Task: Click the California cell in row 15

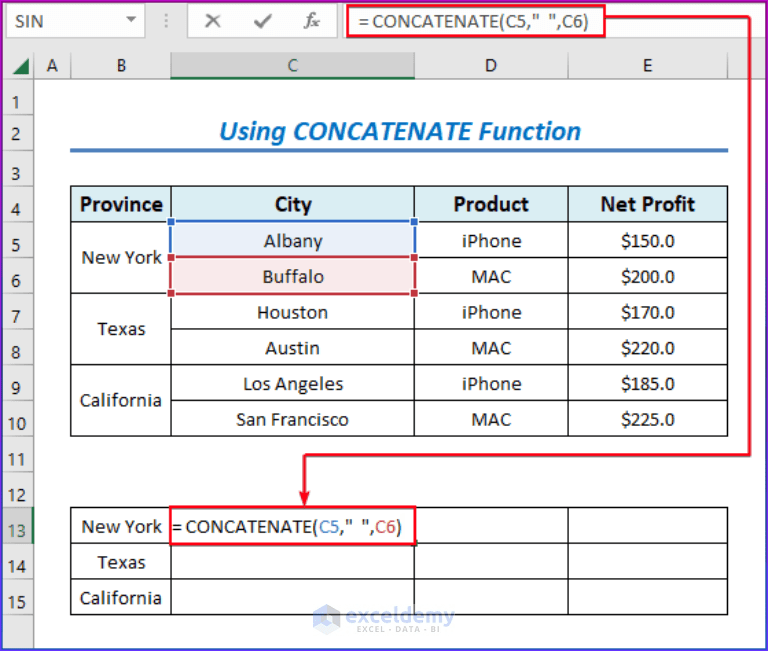Action: point(121,598)
